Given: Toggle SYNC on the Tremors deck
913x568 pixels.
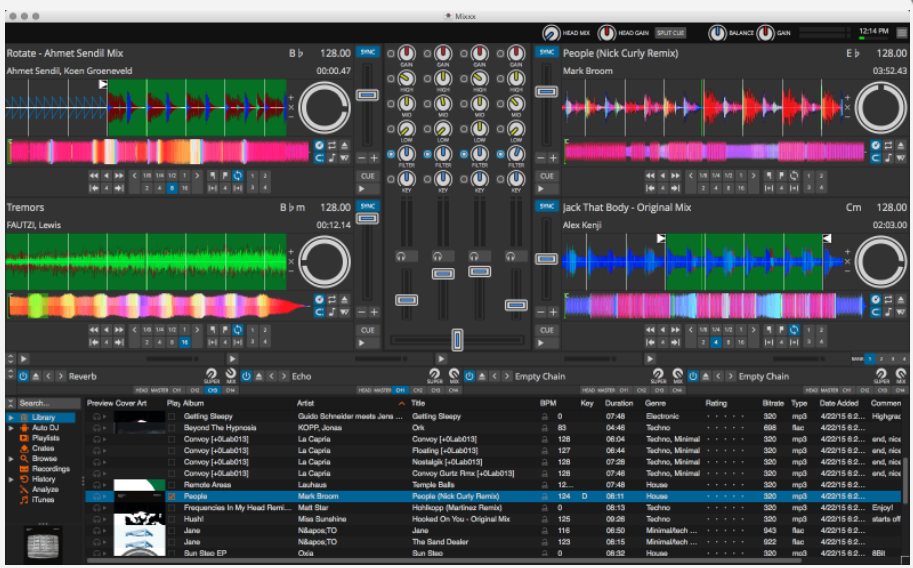Looking at the screenshot, I should tap(367, 206).
